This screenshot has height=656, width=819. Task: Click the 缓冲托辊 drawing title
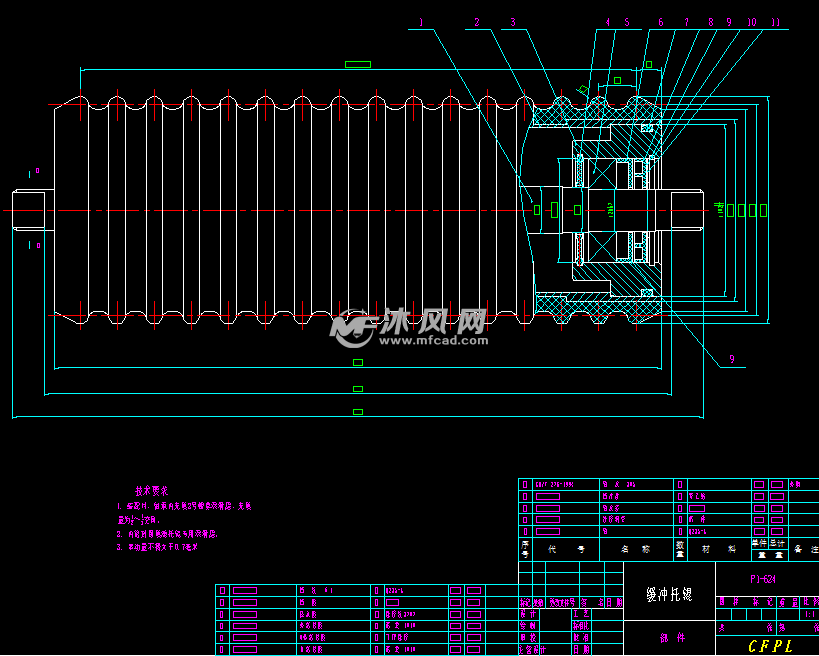coord(670,593)
